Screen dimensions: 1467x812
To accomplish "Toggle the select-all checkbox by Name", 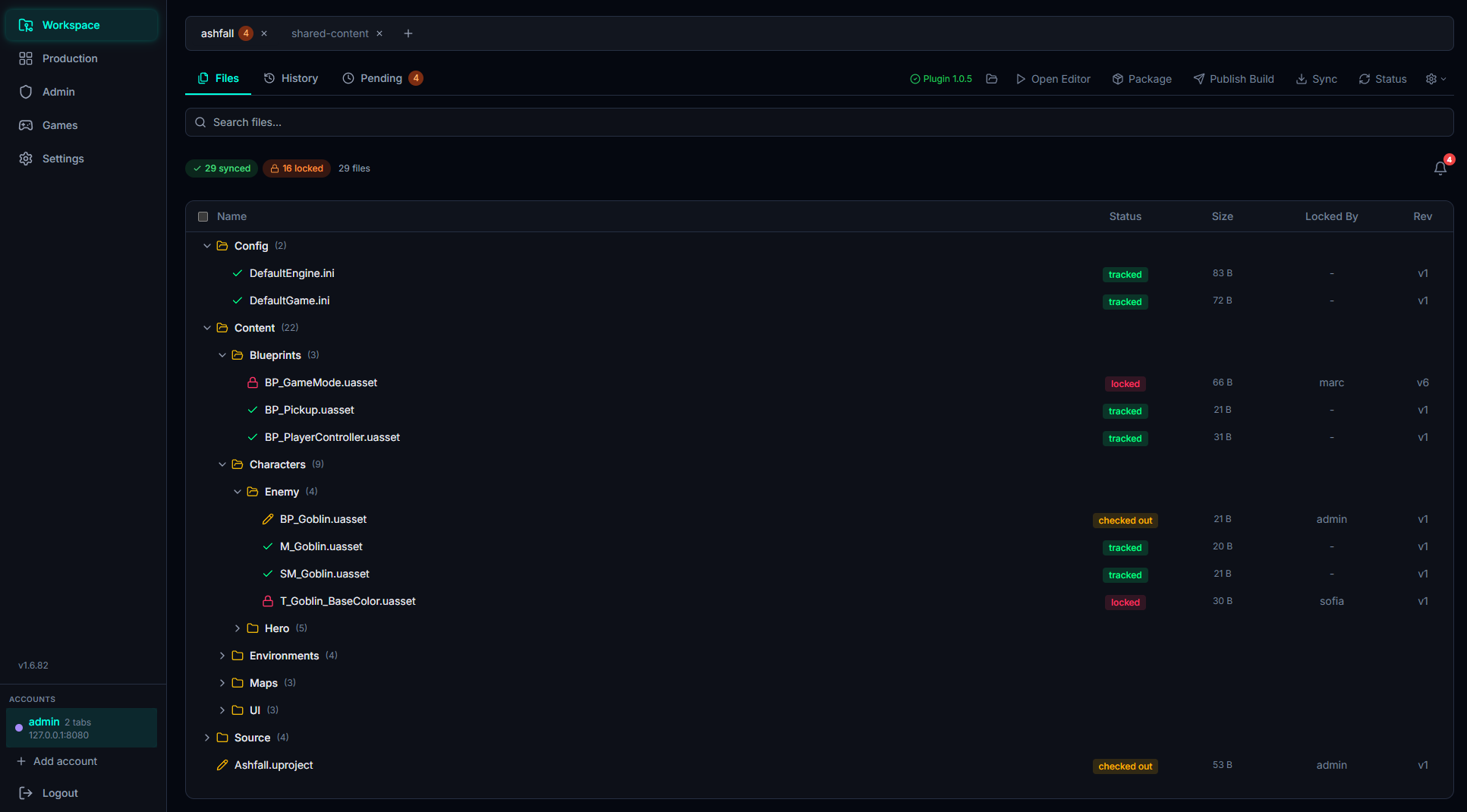I will [203, 216].
